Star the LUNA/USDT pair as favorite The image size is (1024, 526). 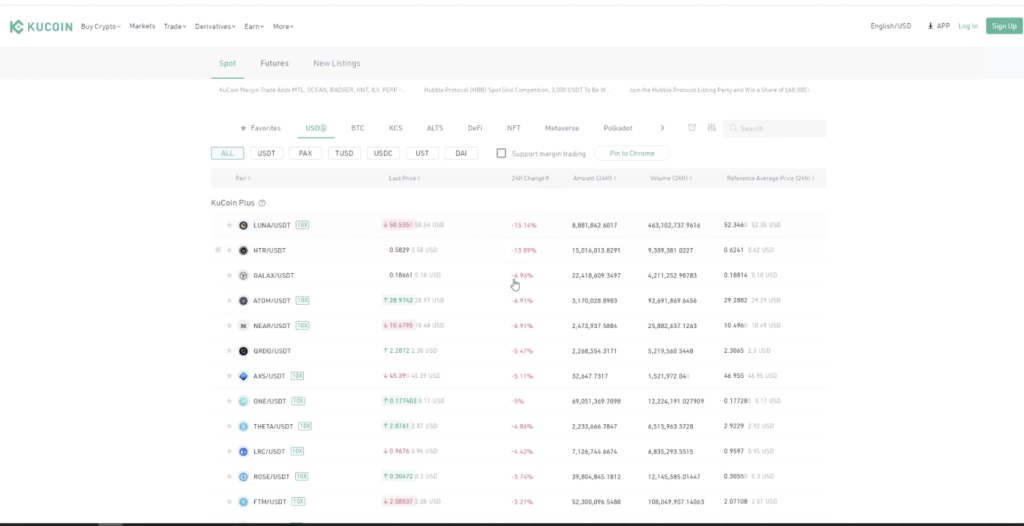(x=229, y=225)
